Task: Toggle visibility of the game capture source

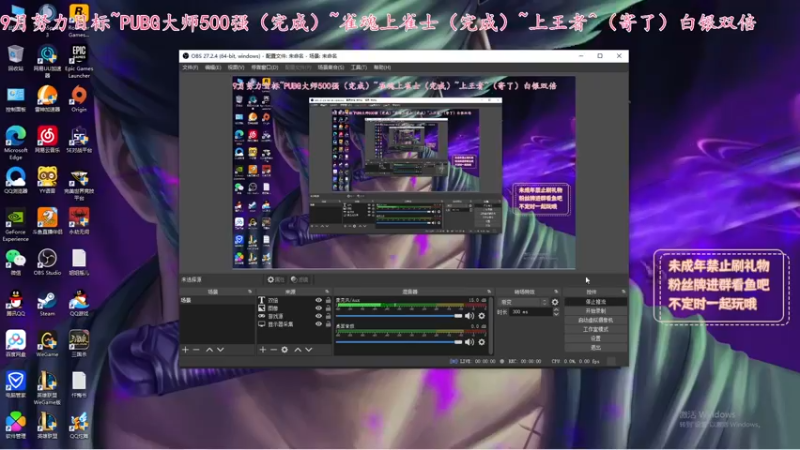Action: (319, 316)
